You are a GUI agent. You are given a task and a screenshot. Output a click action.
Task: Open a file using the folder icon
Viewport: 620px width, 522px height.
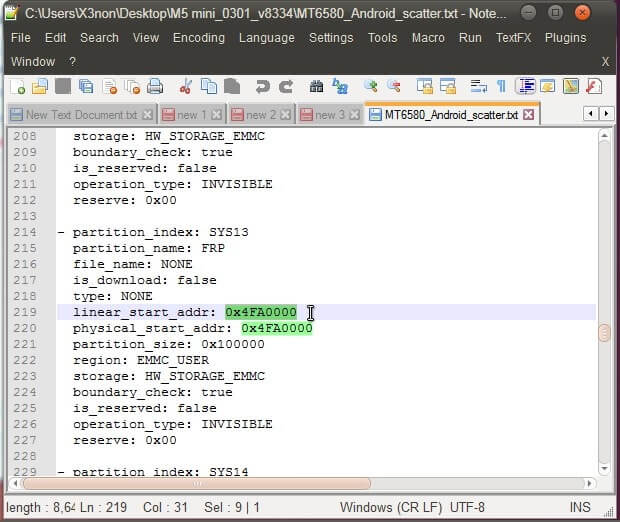point(40,86)
